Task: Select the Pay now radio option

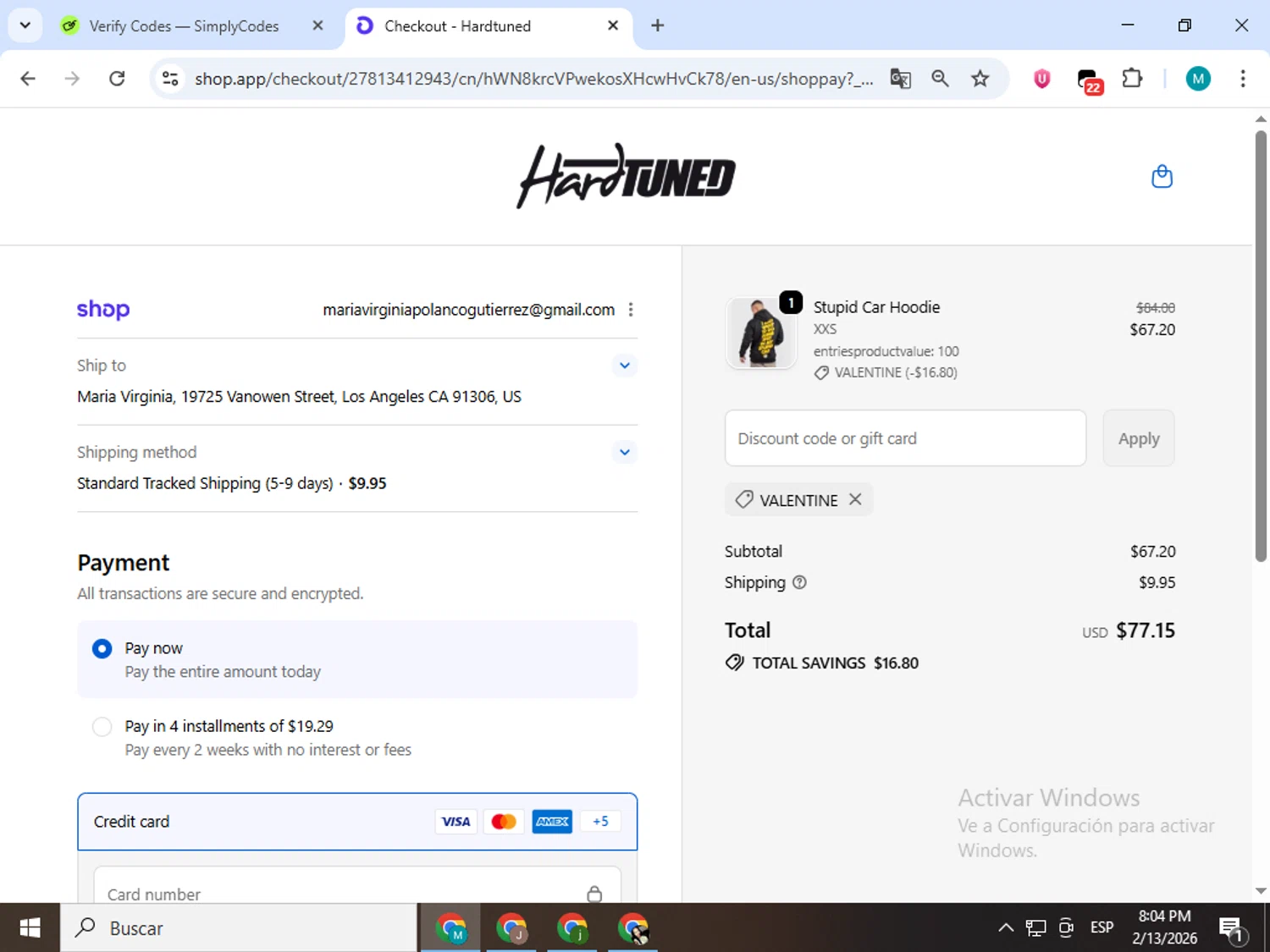Action: click(102, 648)
